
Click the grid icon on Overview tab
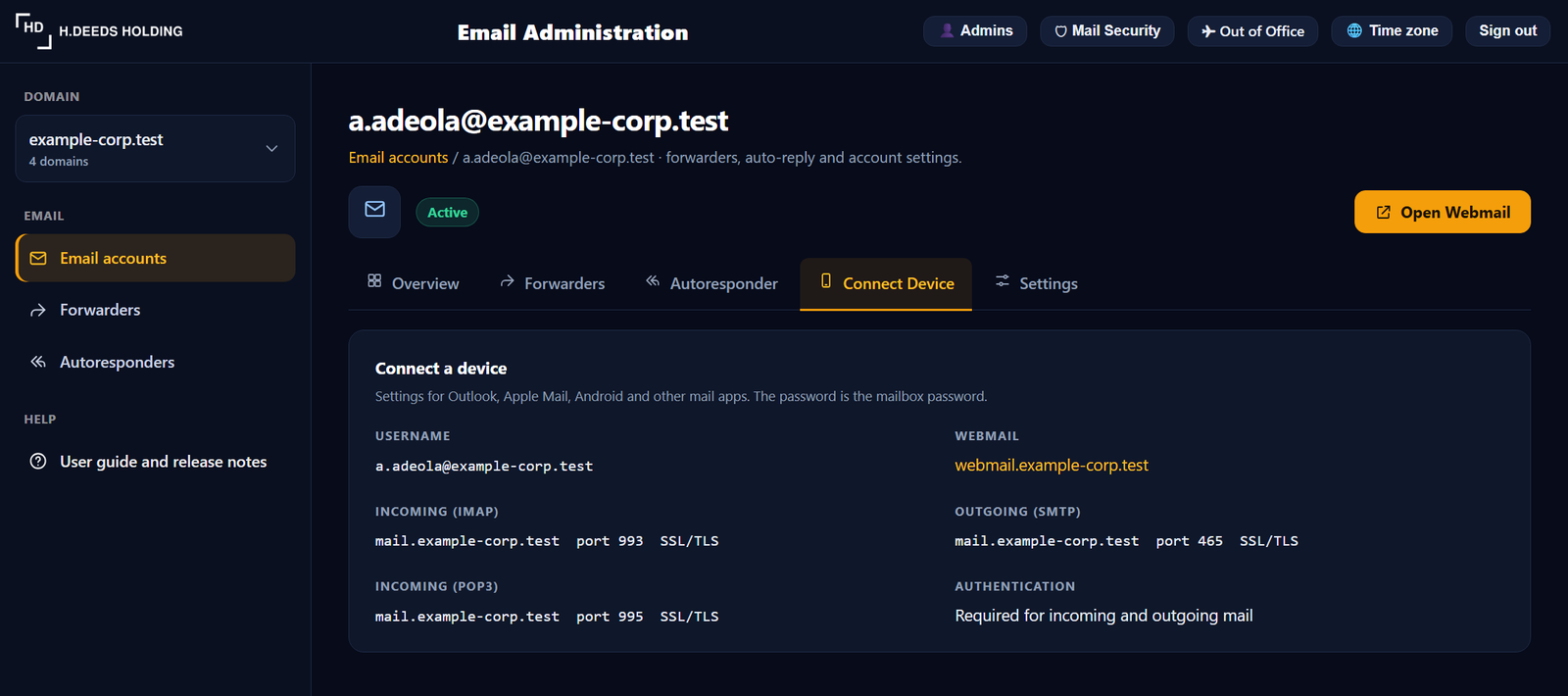pyautogui.click(x=374, y=281)
